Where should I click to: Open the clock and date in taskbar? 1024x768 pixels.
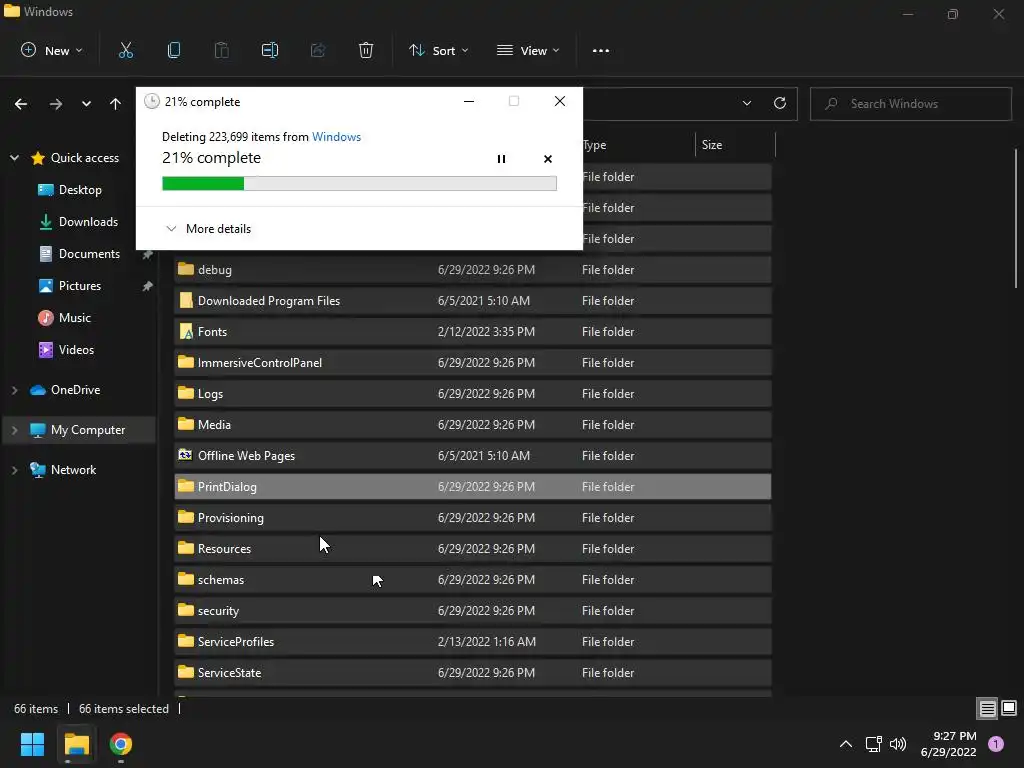coord(949,744)
